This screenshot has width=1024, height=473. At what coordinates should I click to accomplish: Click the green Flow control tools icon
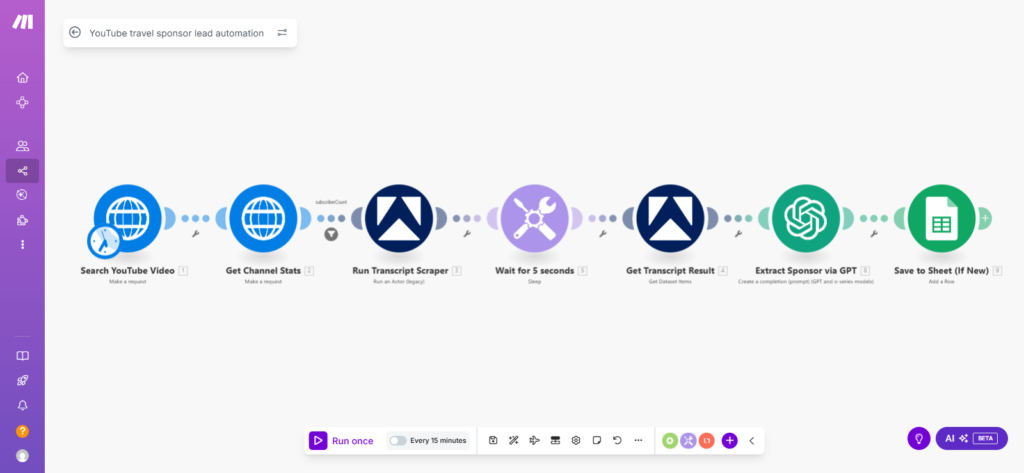point(669,440)
